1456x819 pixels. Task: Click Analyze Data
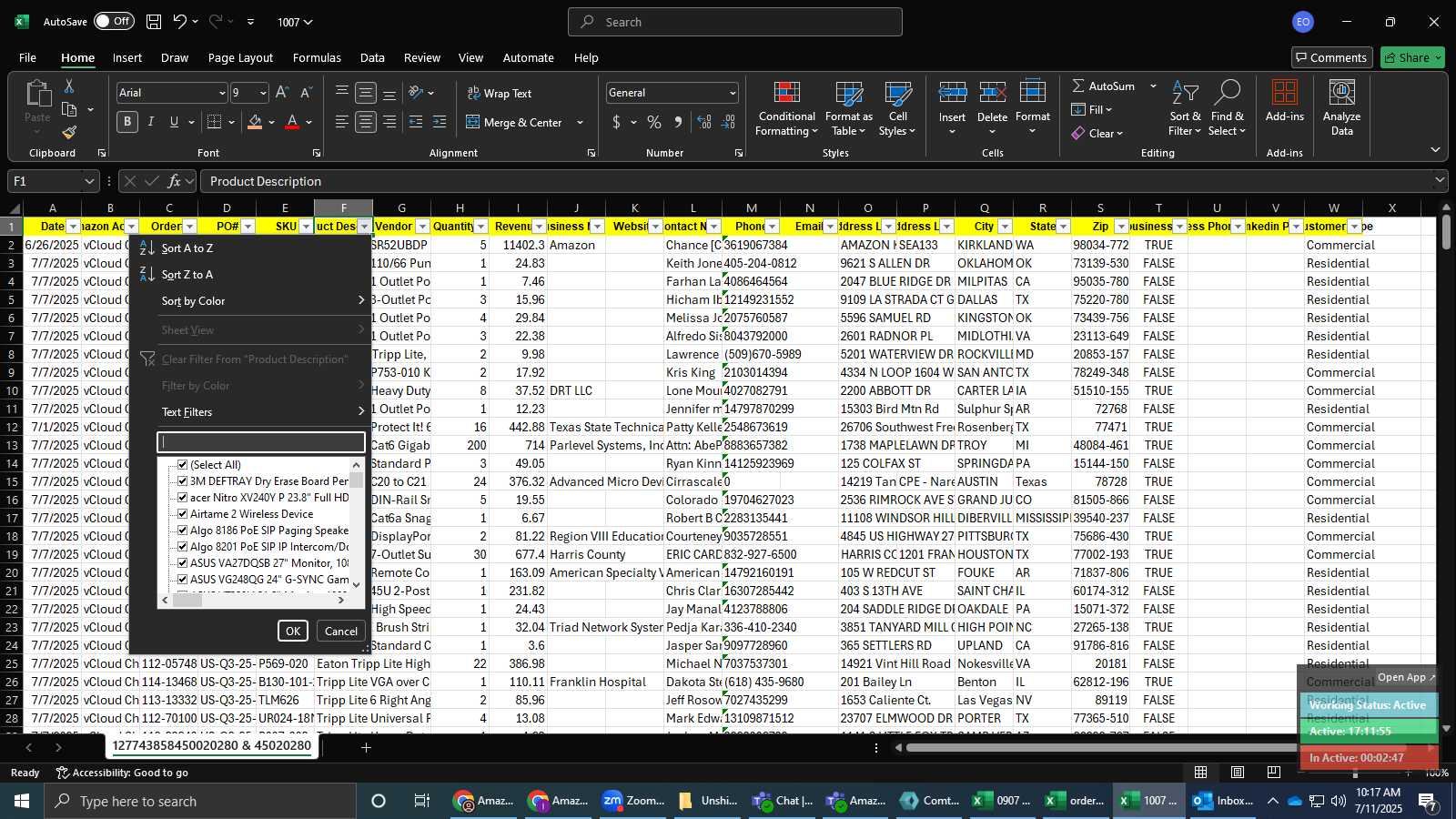pos(1341,109)
